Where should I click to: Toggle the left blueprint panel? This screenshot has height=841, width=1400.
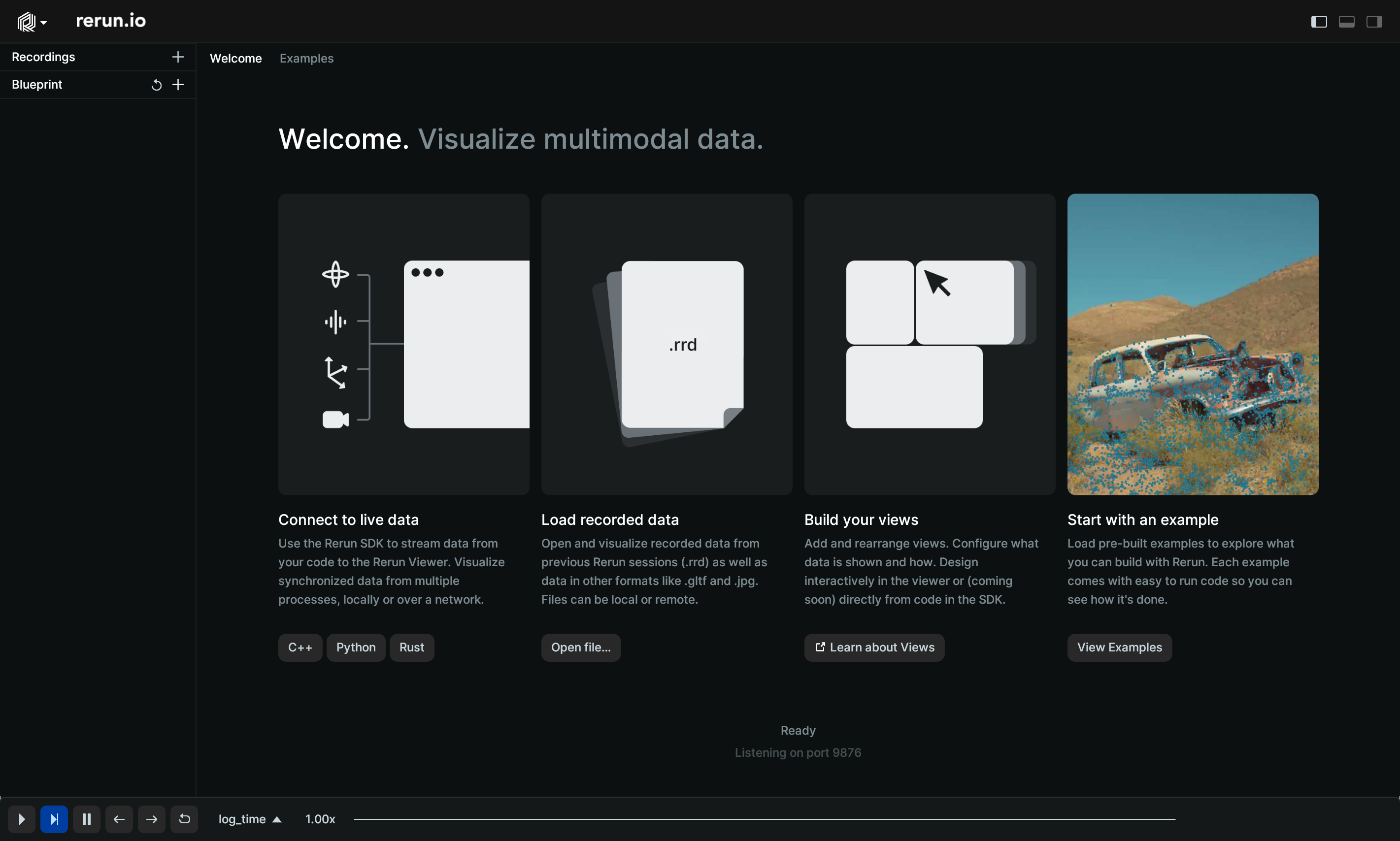tap(1319, 22)
